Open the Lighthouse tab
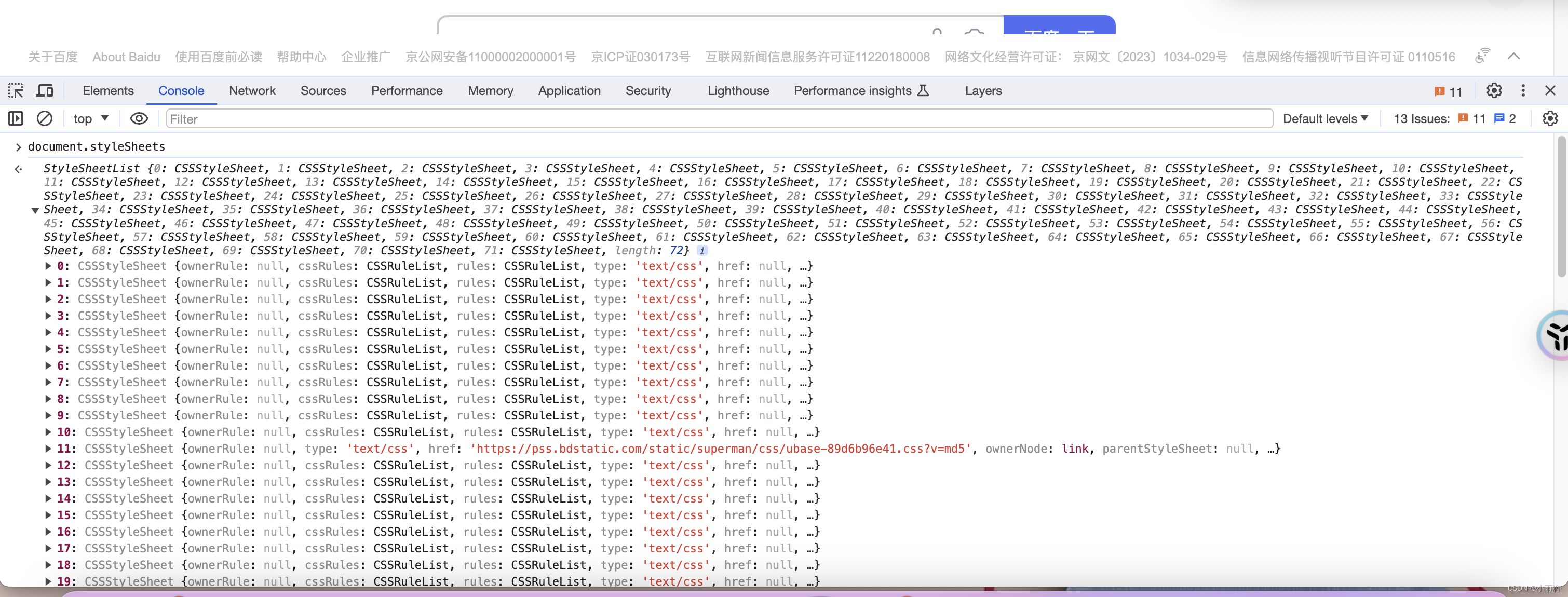The height and width of the screenshot is (597, 1568). (738, 91)
